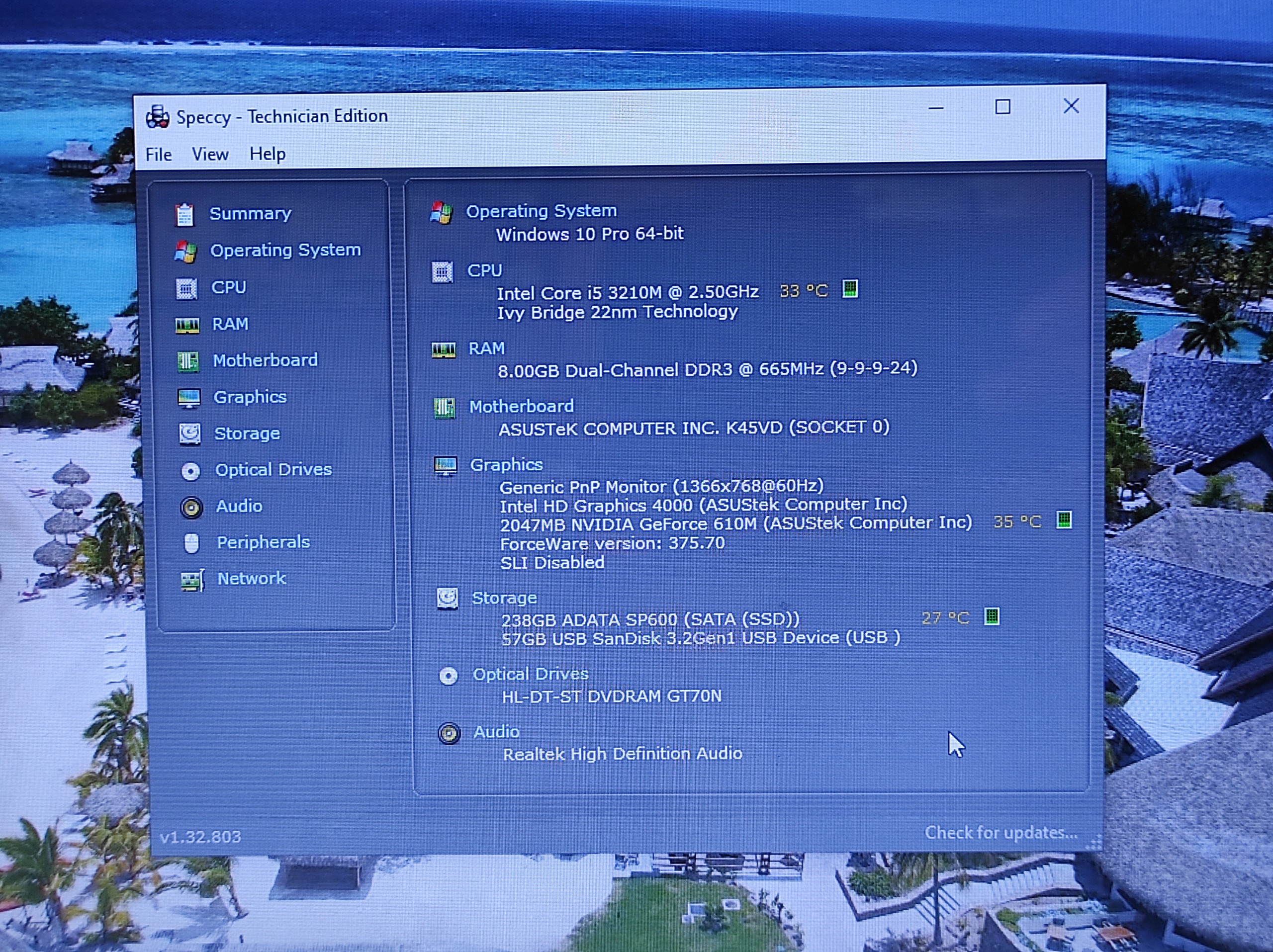
Task: Select Optical Drives in the sidebar
Action: tap(273, 469)
